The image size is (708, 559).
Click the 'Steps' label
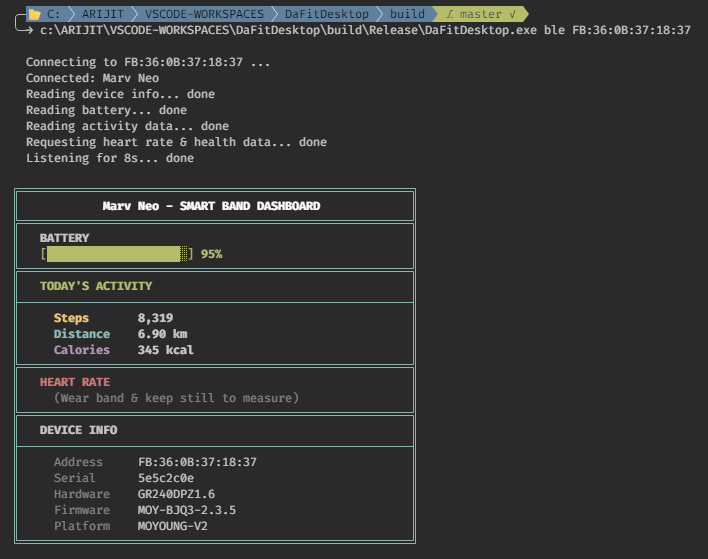(71, 318)
